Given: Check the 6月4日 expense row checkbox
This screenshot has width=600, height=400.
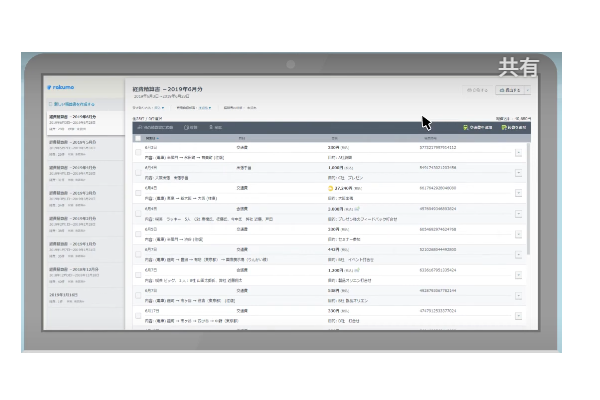Looking at the screenshot, I should (138, 192).
